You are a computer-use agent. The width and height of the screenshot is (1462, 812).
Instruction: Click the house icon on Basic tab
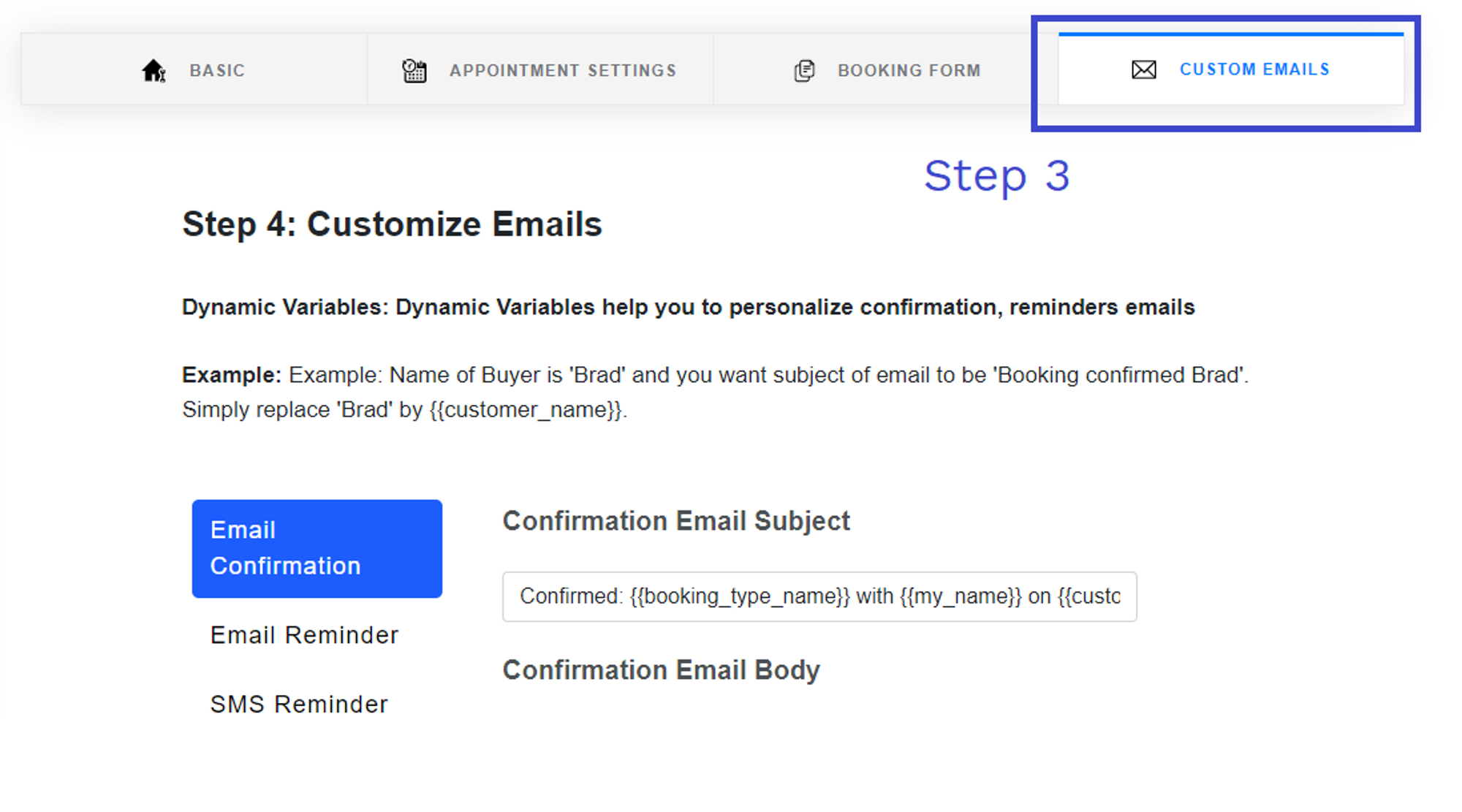point(154,71)
